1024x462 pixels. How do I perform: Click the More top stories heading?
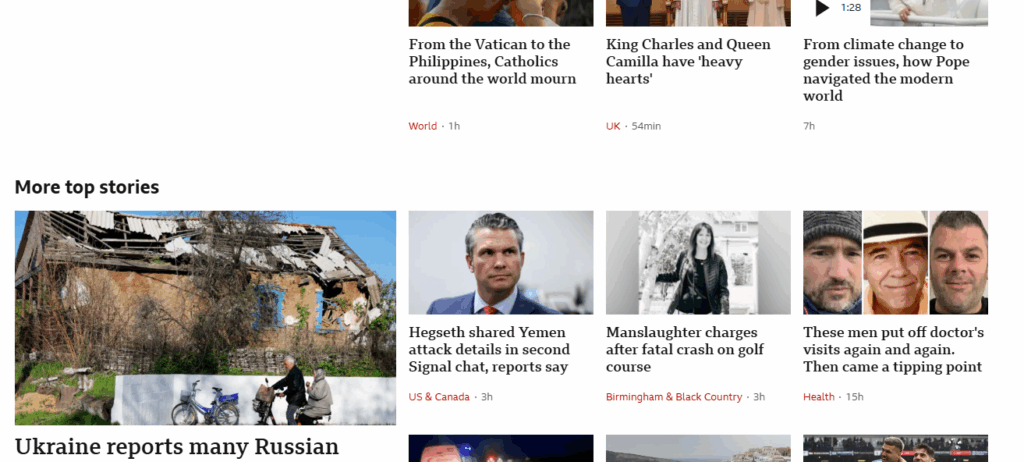(87, 188)
